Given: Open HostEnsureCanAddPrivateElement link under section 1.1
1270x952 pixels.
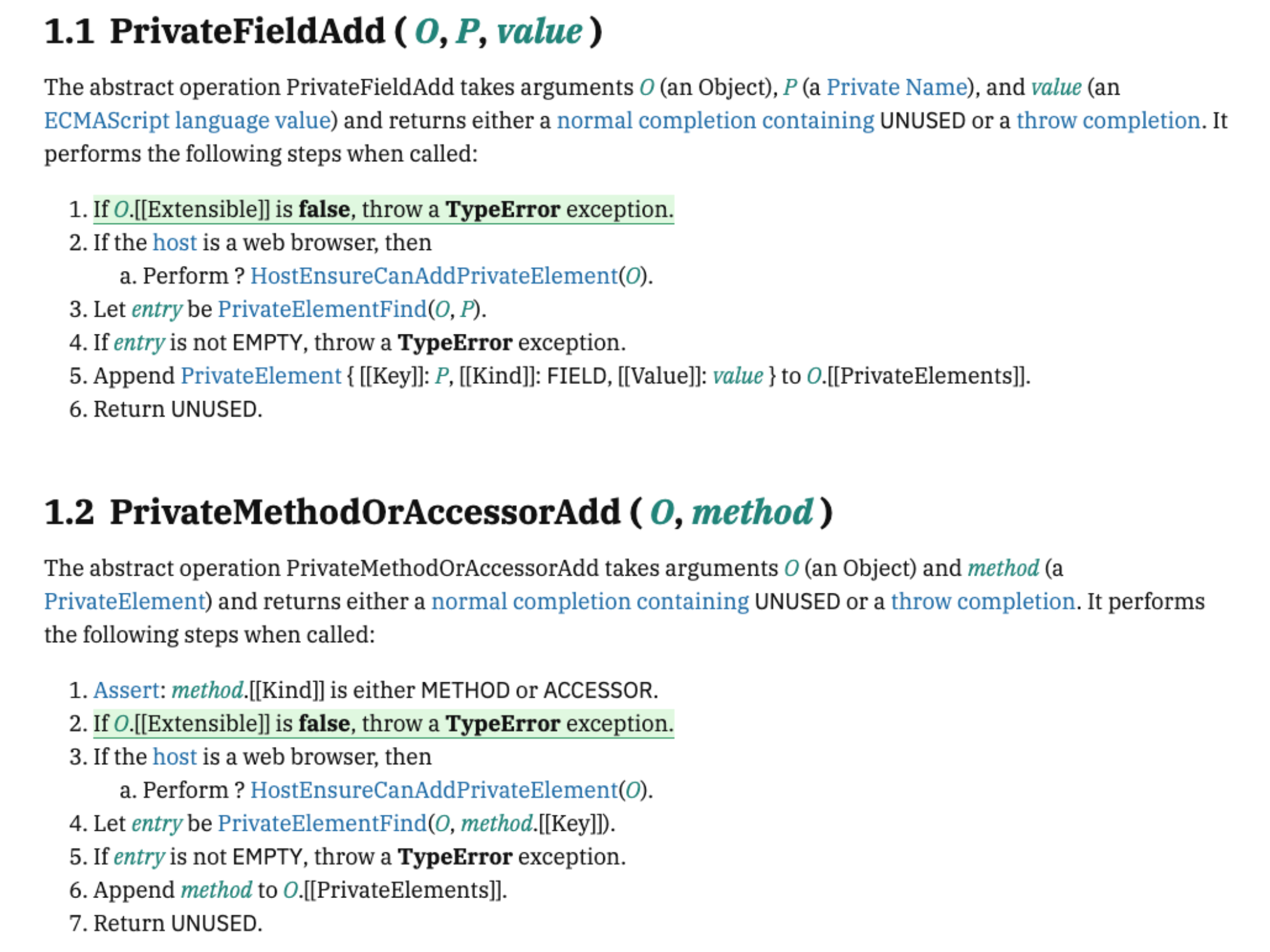Looking at the screenshot, I should pyautogui.click(x=434, y=276).
